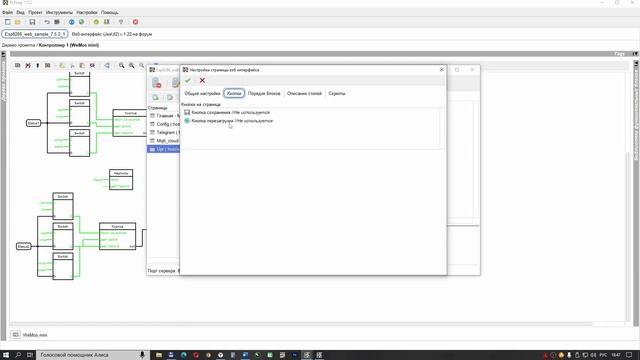The height and width of the screenshot is (360, 640).
Task: Click the New project icon in main toolbar
Action: pyautogui.click(x=7, y=22)
